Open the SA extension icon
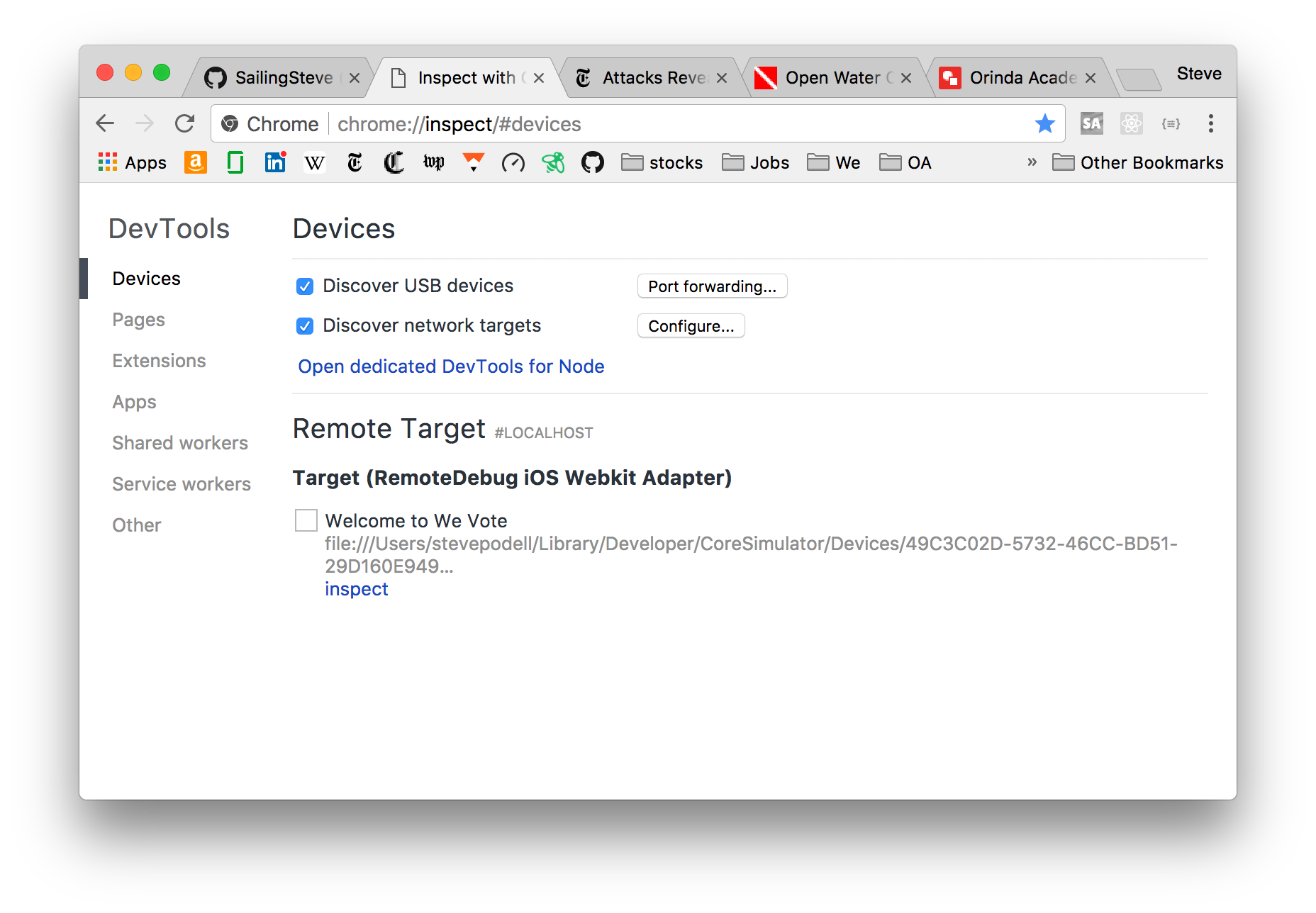This screenshot has height=913, width=1316. tap(1092, 123)
